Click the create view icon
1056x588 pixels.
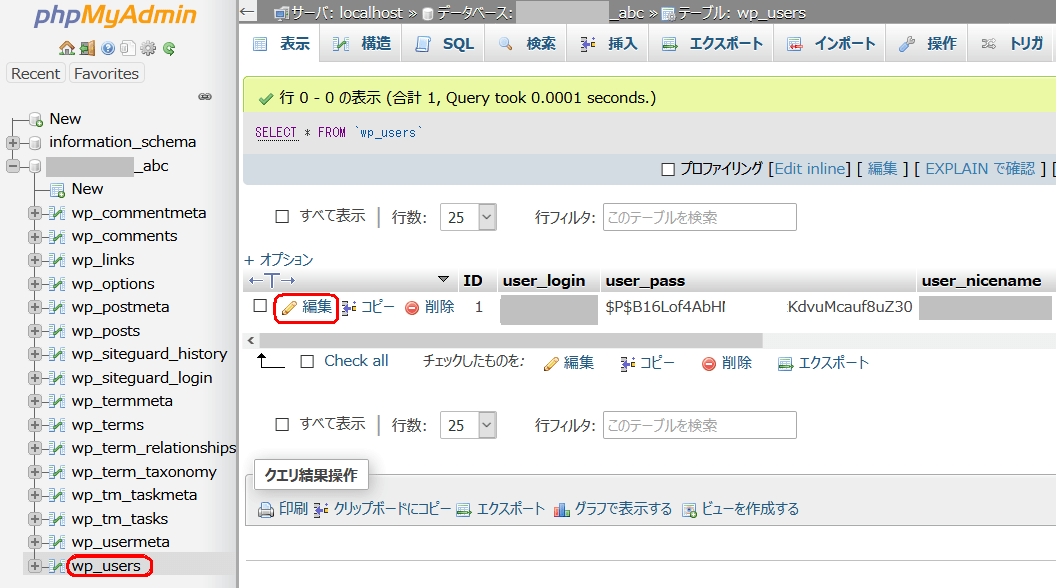[689, 510]
